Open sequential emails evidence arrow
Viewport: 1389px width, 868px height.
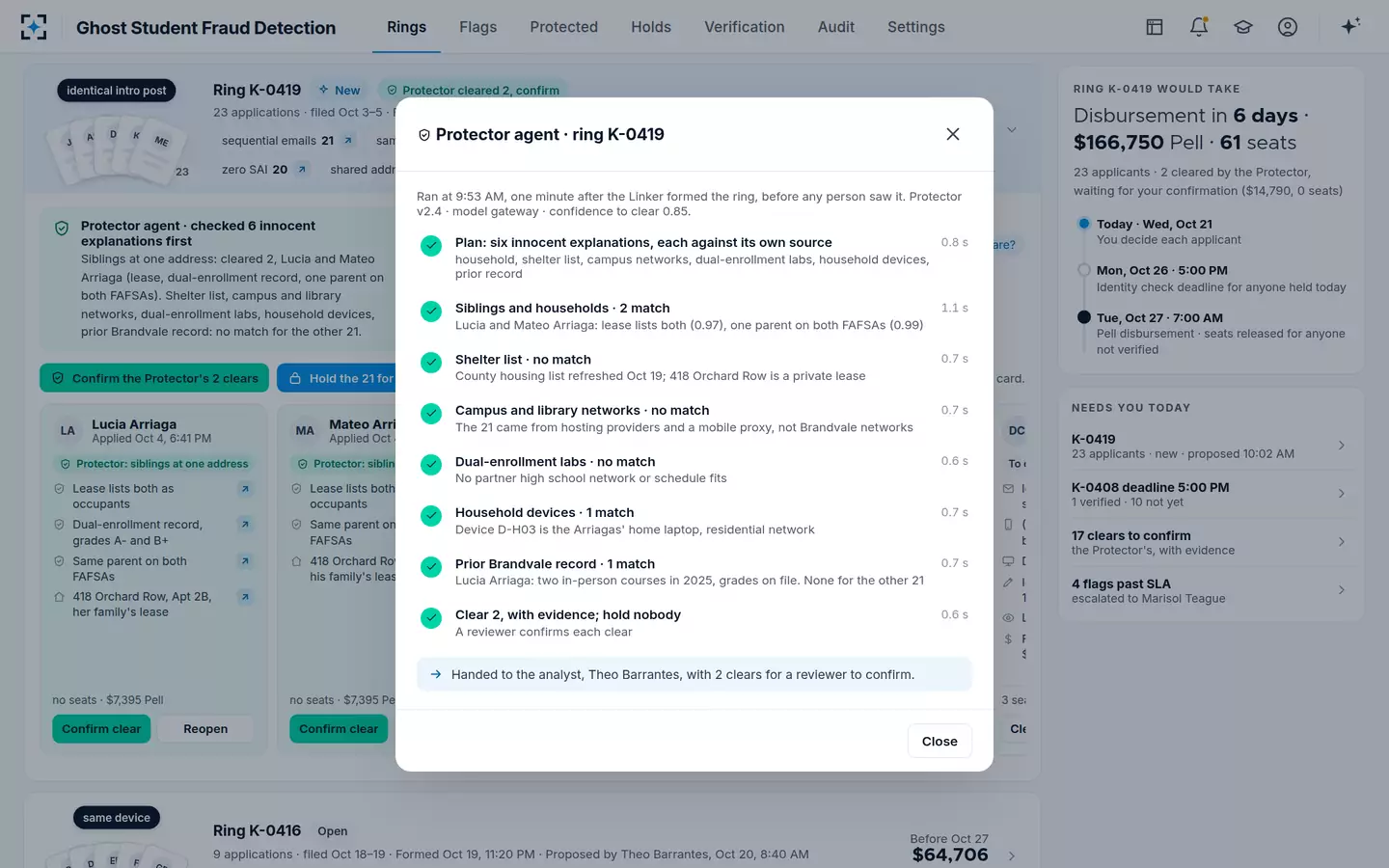click(348, 141)
